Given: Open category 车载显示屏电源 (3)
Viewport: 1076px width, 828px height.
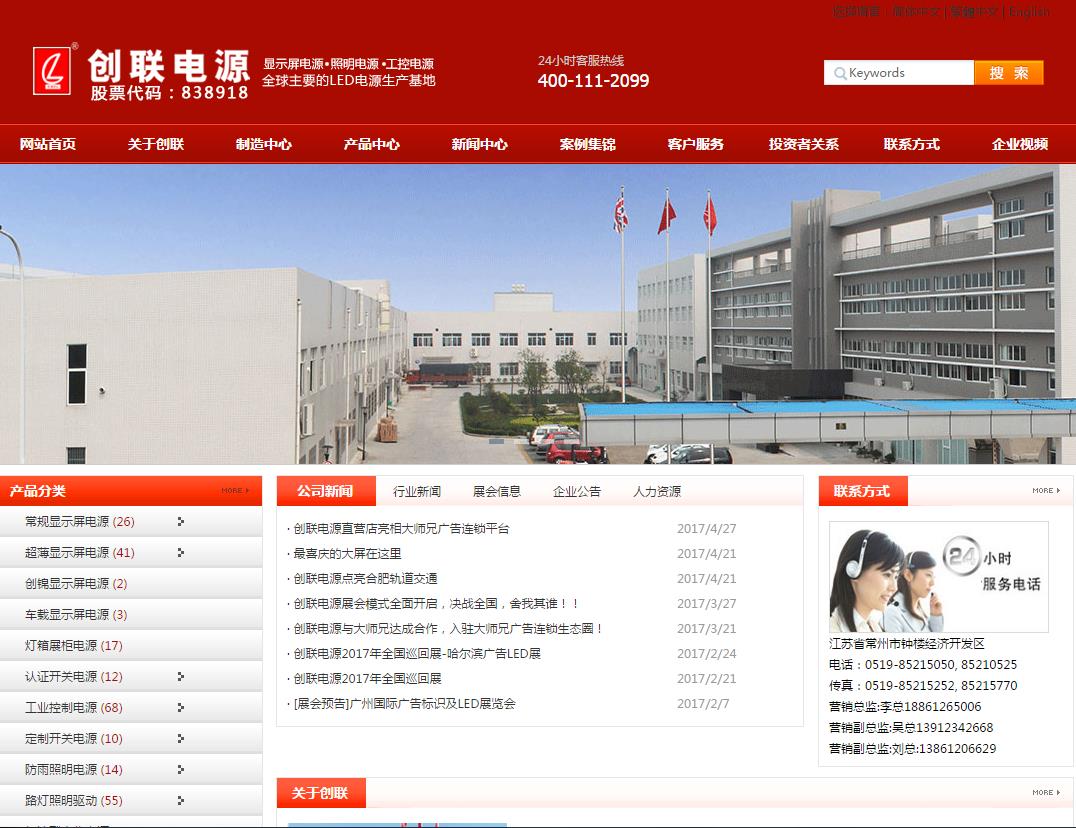Looking at the screenshot, I should coord(76,614).
